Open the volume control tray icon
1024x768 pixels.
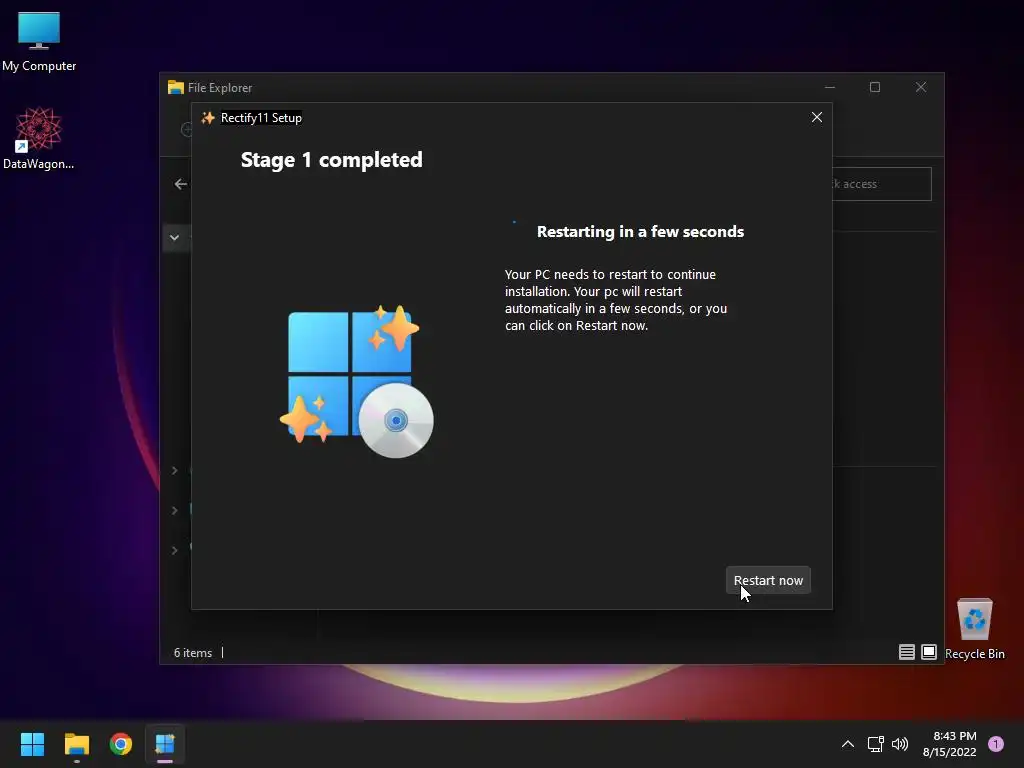pos(900,744)
